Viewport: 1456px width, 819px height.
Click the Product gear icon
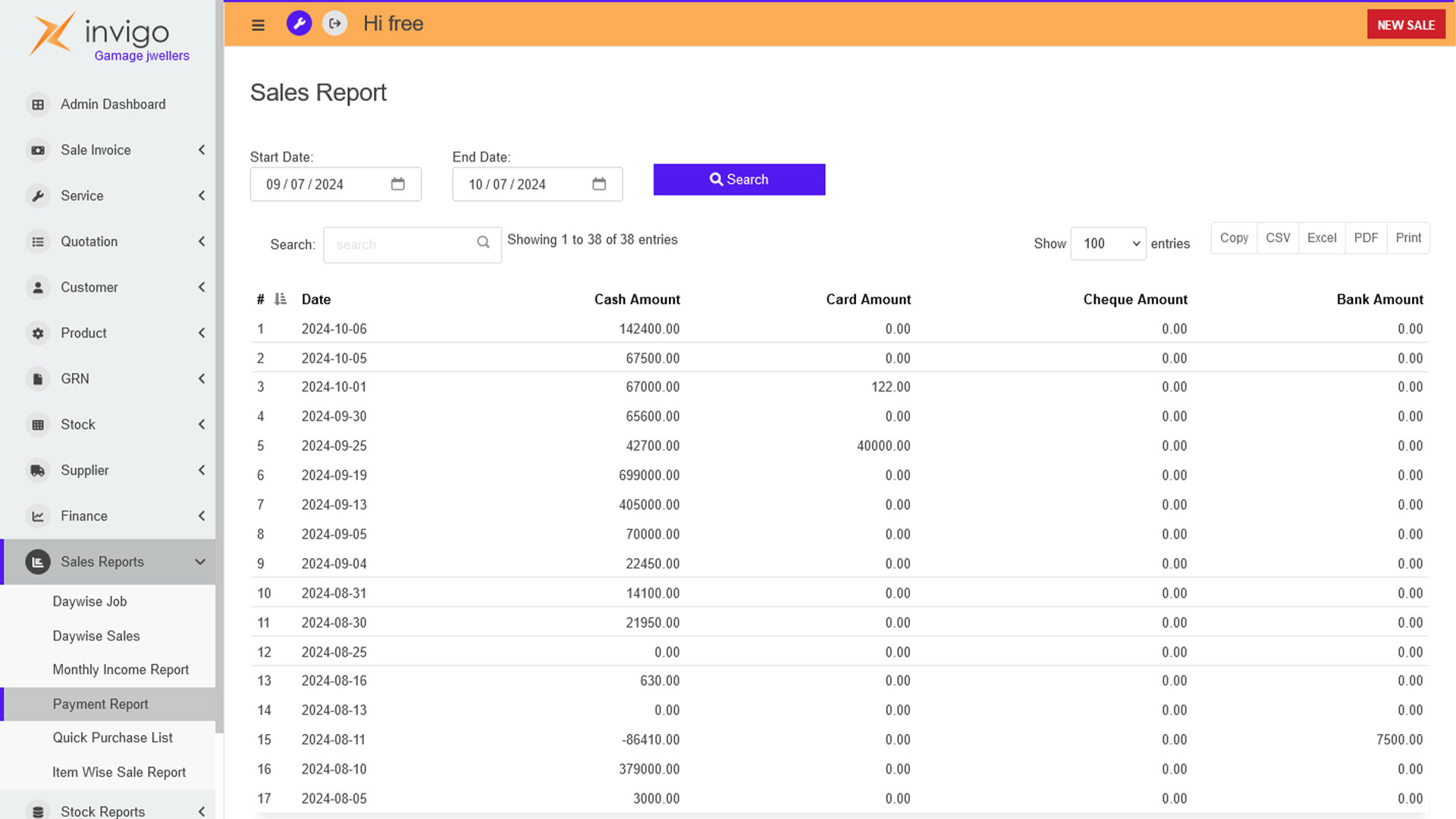click(x=38, y=333)
